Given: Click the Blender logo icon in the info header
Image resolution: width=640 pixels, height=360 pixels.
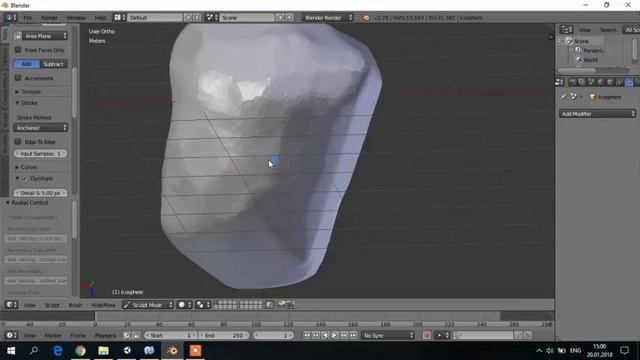Looking at the screenshot, I should coord(366,18).
